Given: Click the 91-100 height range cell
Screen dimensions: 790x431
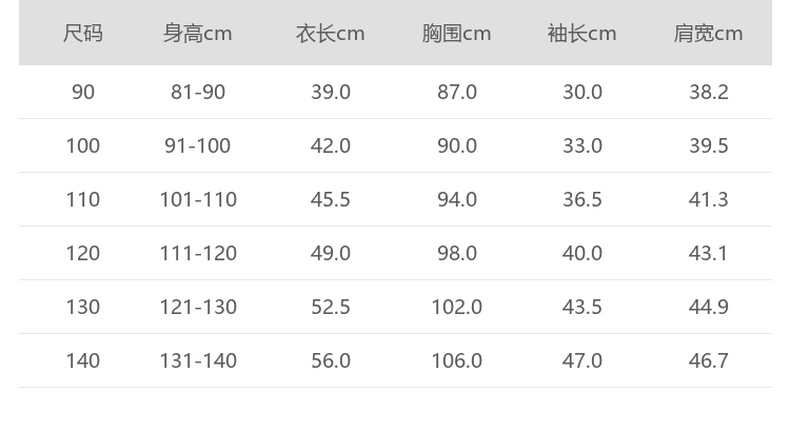Looking at the screenshot, I should pyautogui.click(x=198, y=146).
